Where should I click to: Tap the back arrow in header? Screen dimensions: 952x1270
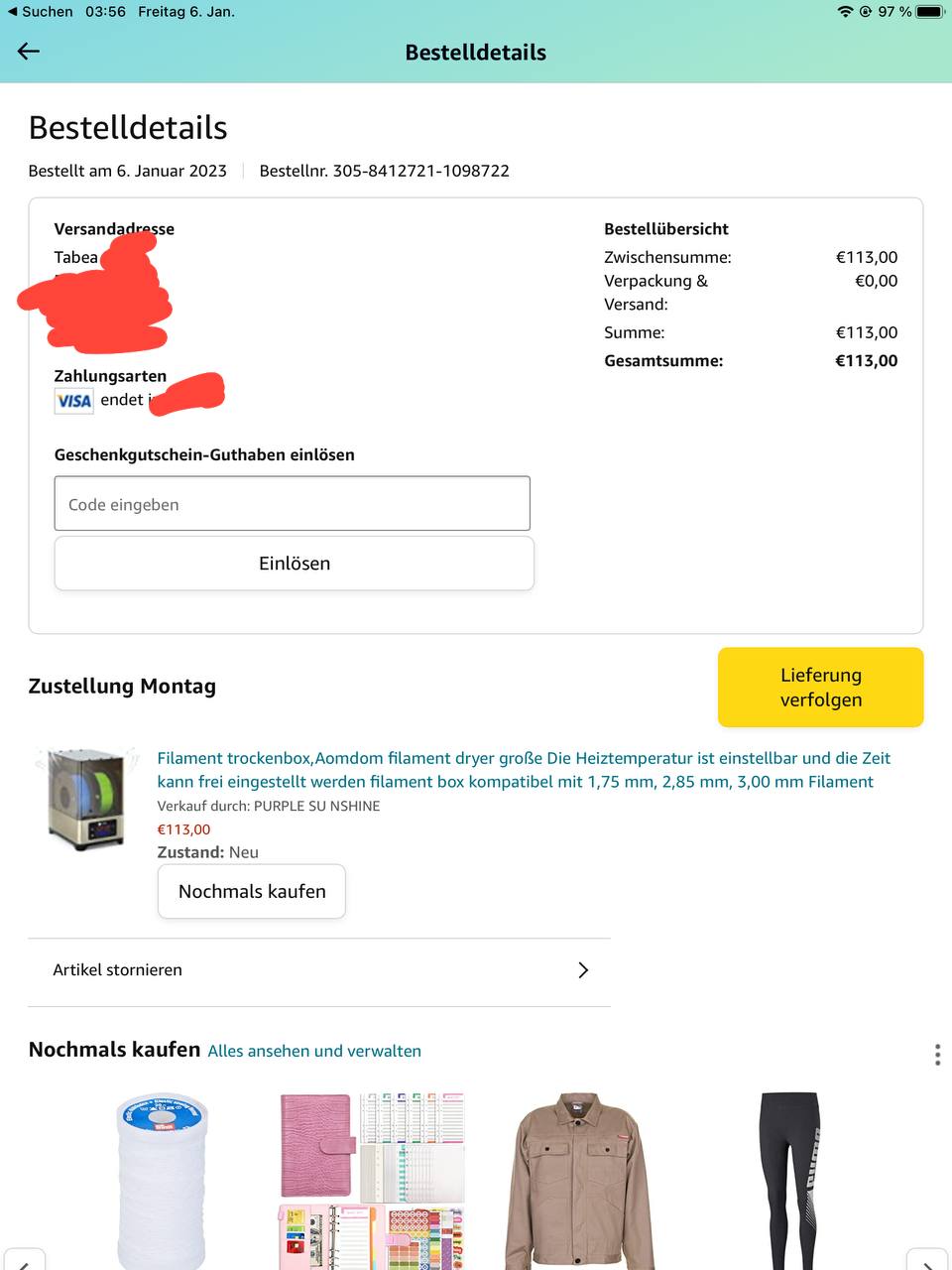29,52
